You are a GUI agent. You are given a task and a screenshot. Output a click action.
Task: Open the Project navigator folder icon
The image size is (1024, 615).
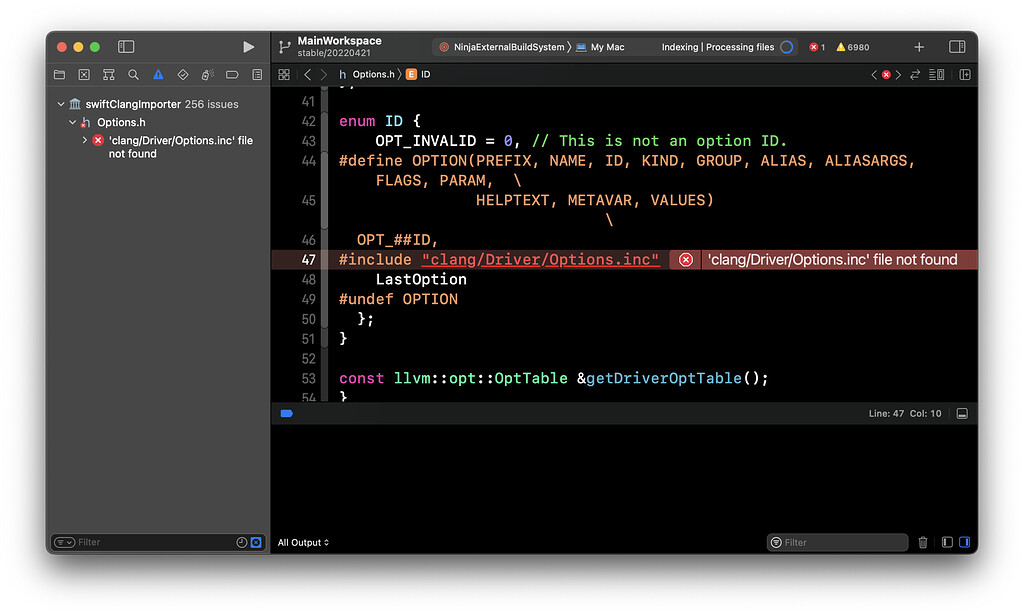tap(59, 75)
